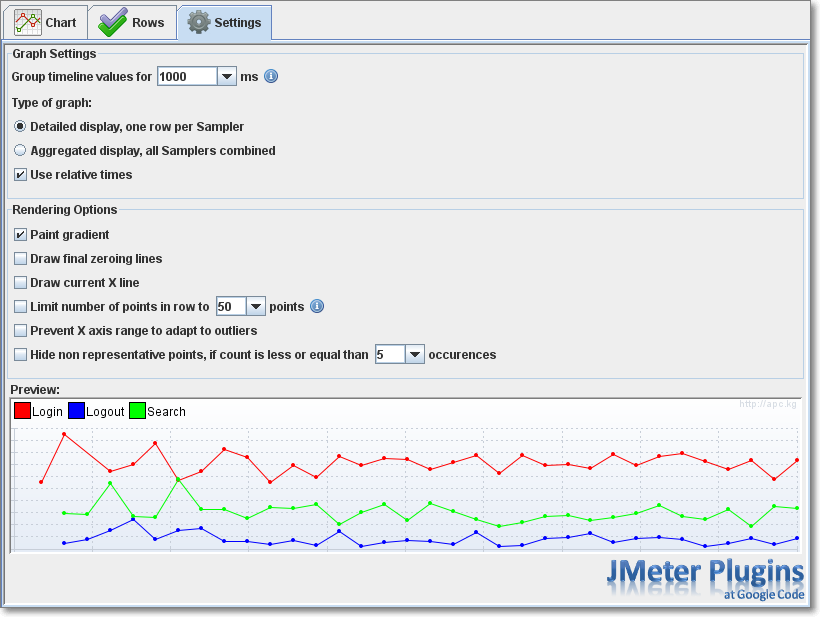Click the Chart tab graph icon
Screen dimensions: 820x617
[x=28, y=22]
